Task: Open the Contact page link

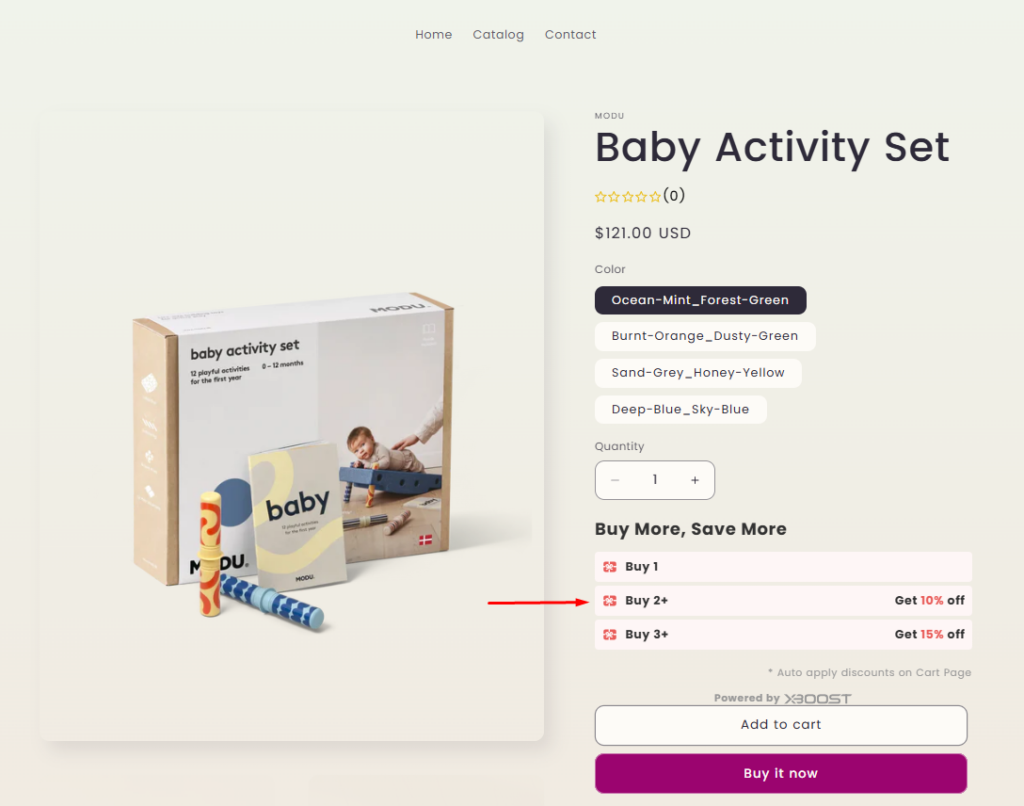Action: [x=570, y=35]
